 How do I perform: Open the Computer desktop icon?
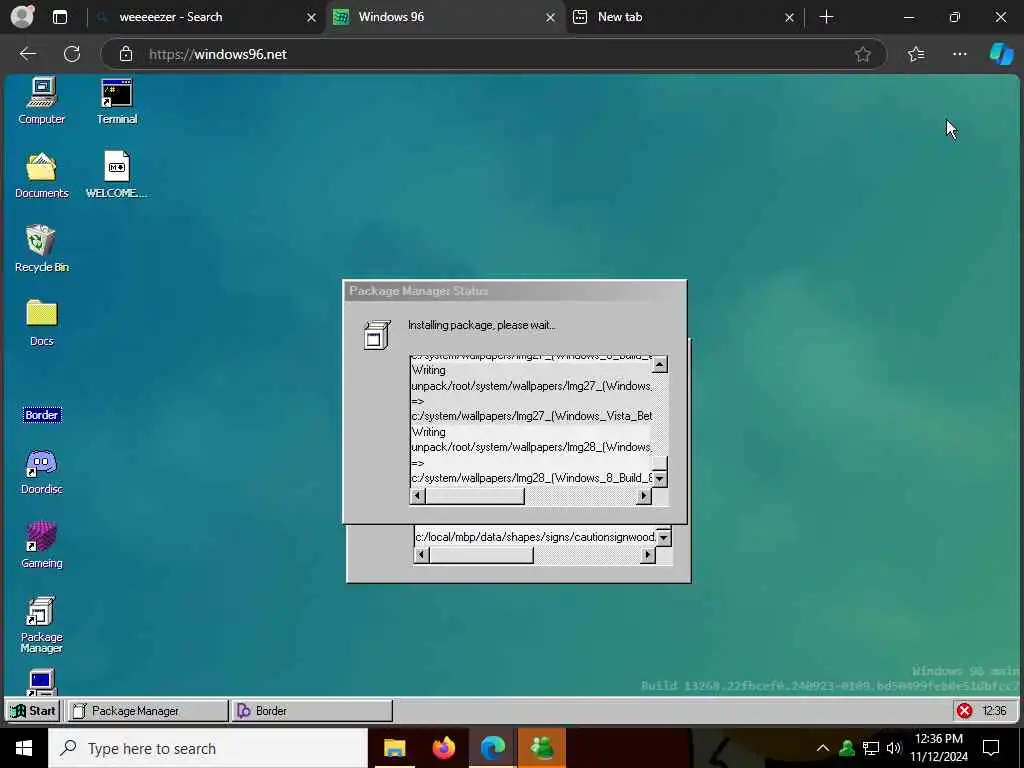[42, 101]
